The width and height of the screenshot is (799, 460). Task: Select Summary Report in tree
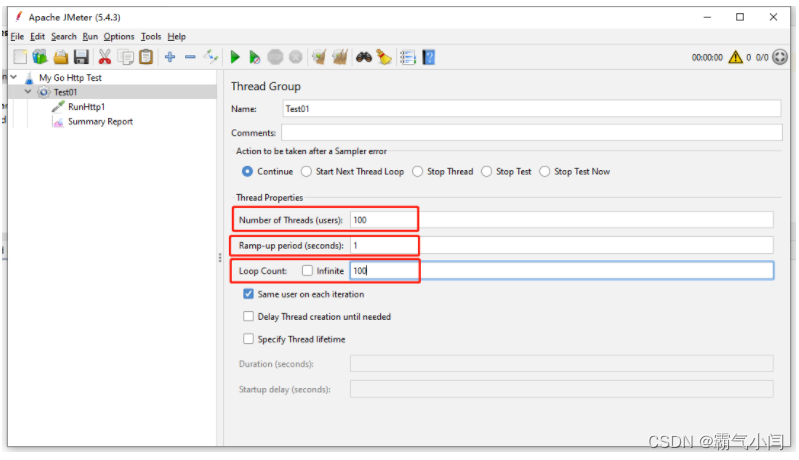click(x=100, y=122)
